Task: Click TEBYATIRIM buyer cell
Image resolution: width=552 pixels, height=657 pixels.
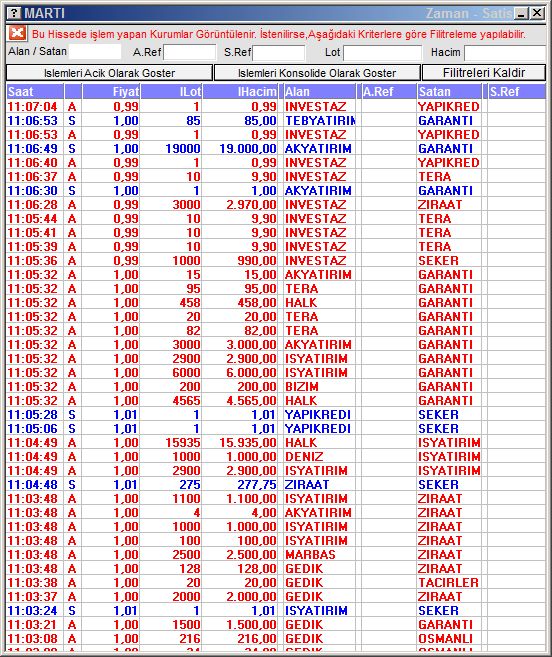Action: pos(320,121)
